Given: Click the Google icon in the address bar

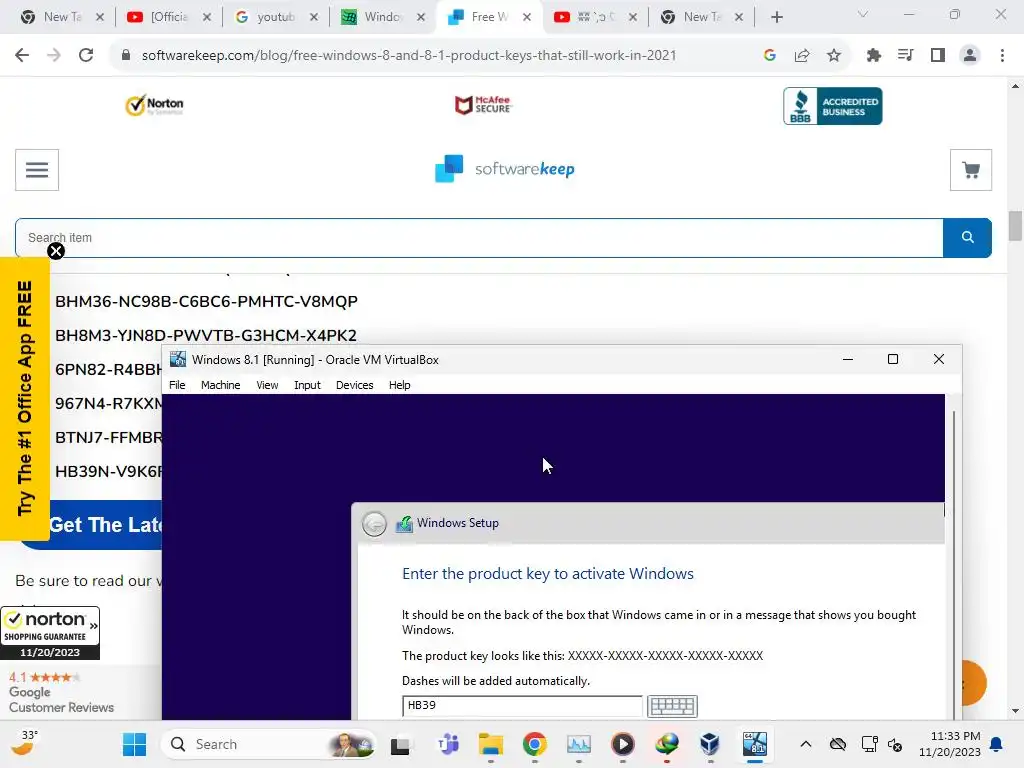Looking at the screenshot, I should [x=770, y=56].
